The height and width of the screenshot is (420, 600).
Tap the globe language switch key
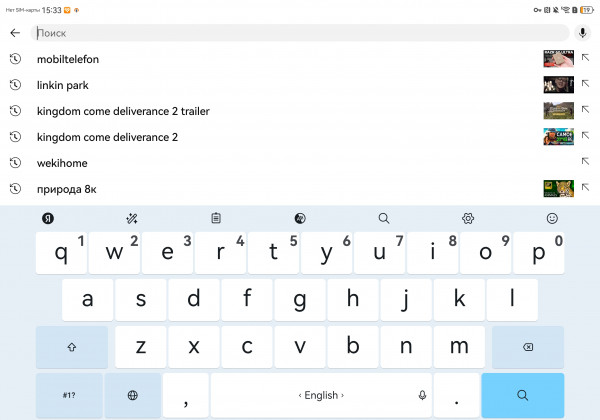click(133, 395)
